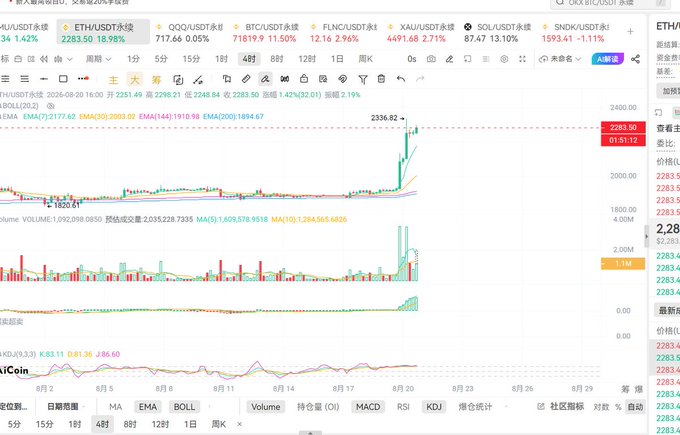Select the 15分 timeframe in the top bar

191,59
